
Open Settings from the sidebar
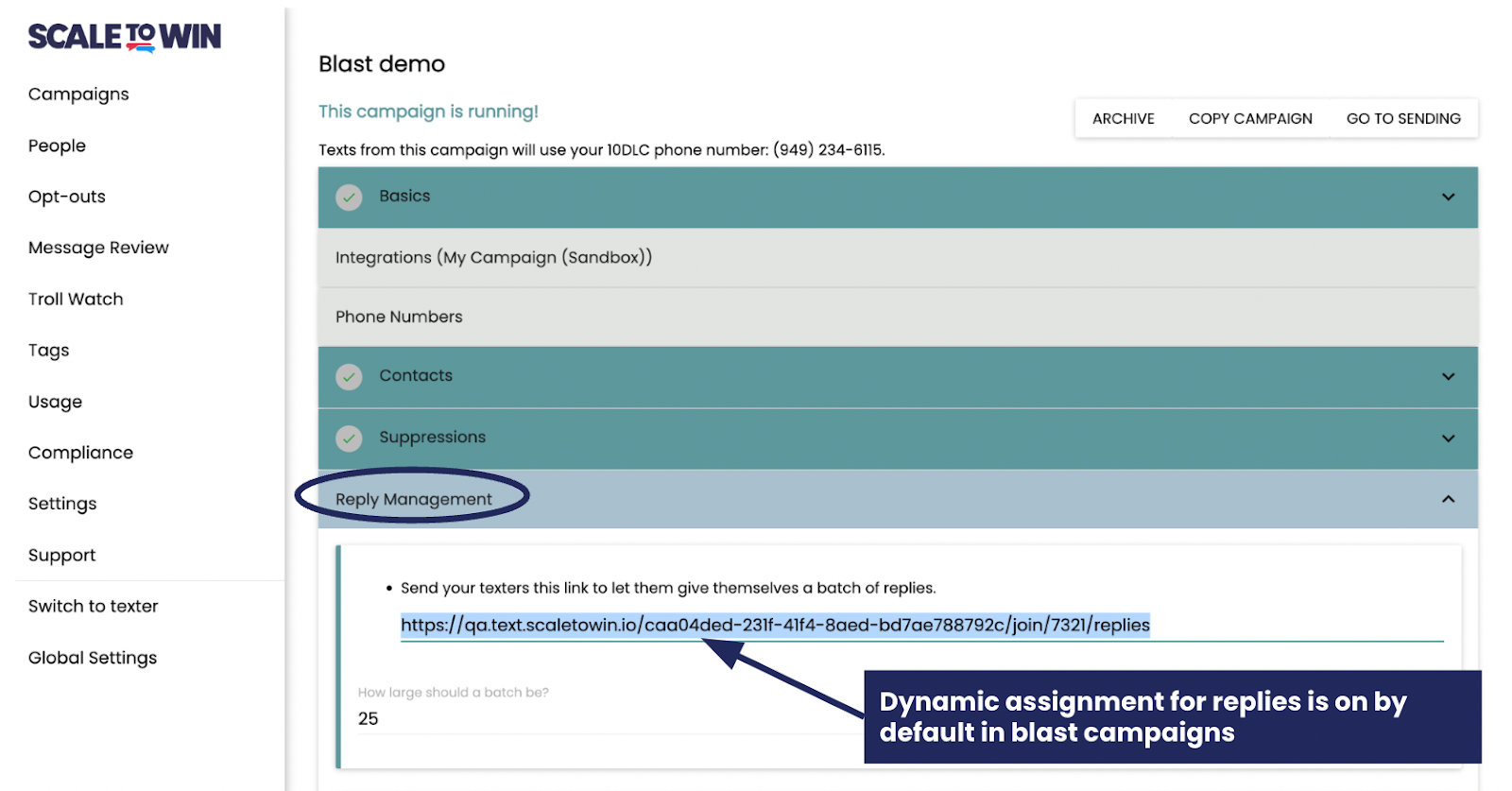[x=62, y=504]
